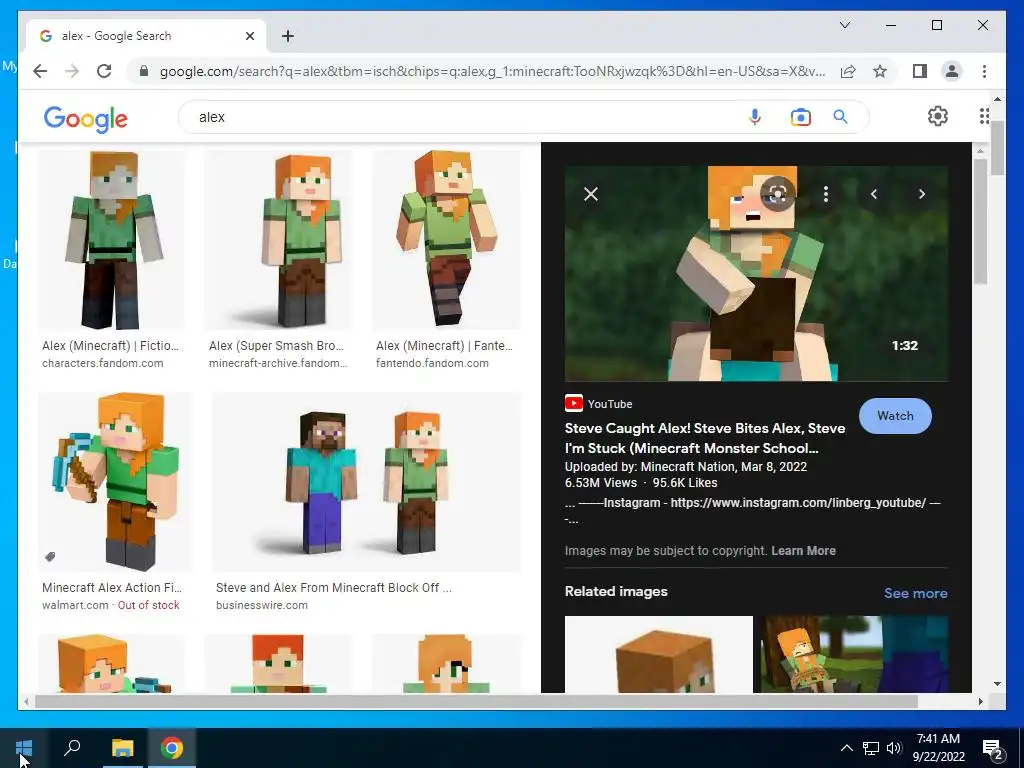The image size is (1024, 768).
Task: Open the Chrome tab search dropdown
Action: tap(844, 25)
